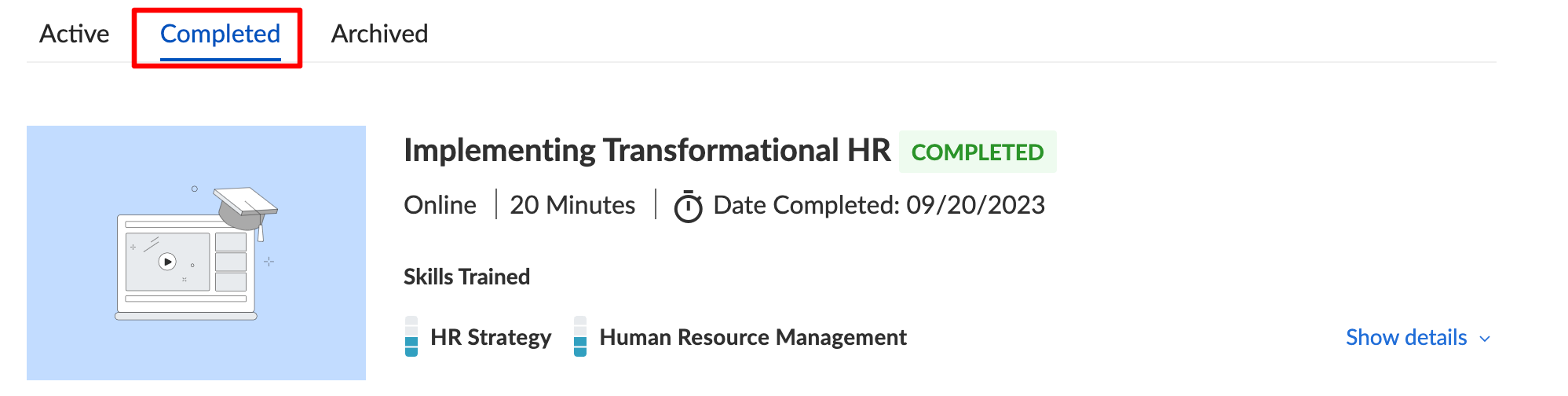1568x396 pixels.
Task: Click the chevron beside Show details
Action: point(1484,339)
